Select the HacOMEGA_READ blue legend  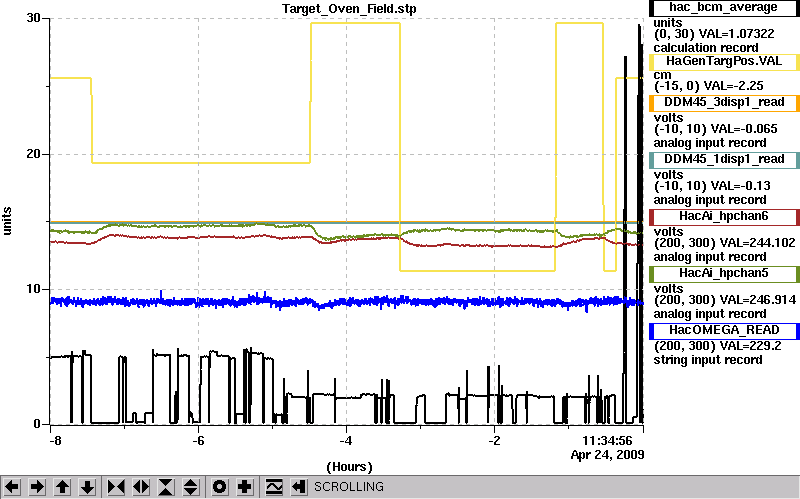click(x=723, y=331)
